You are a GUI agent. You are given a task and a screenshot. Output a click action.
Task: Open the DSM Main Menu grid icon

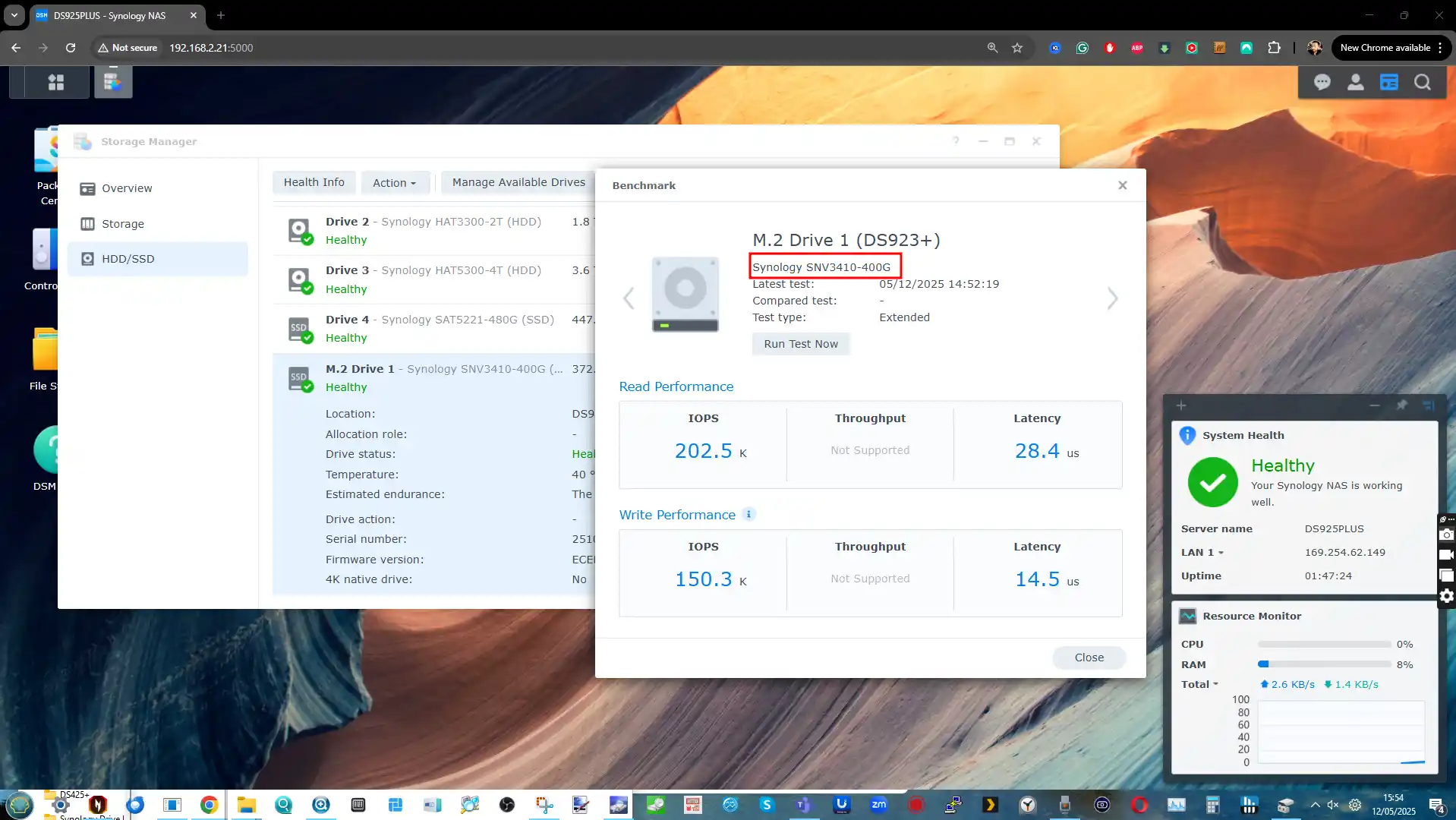pyautogui.click(x=56, y=82)
